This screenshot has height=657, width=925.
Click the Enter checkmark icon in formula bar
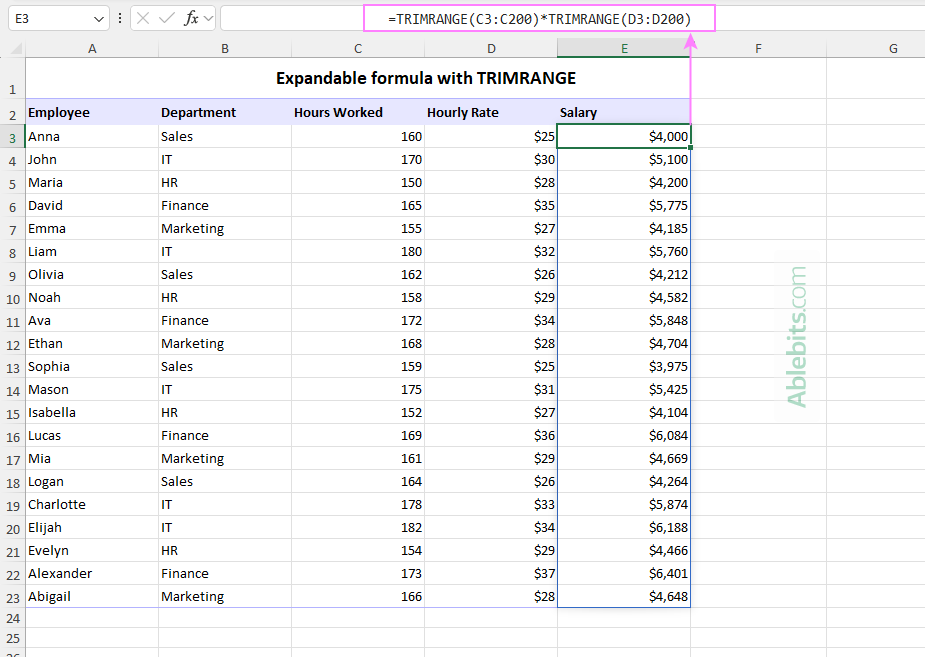click(167, 19)
